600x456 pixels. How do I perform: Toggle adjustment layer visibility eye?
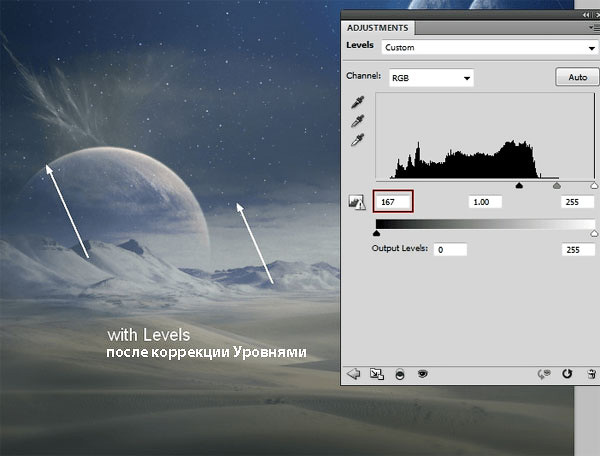(x=422, y=373)
